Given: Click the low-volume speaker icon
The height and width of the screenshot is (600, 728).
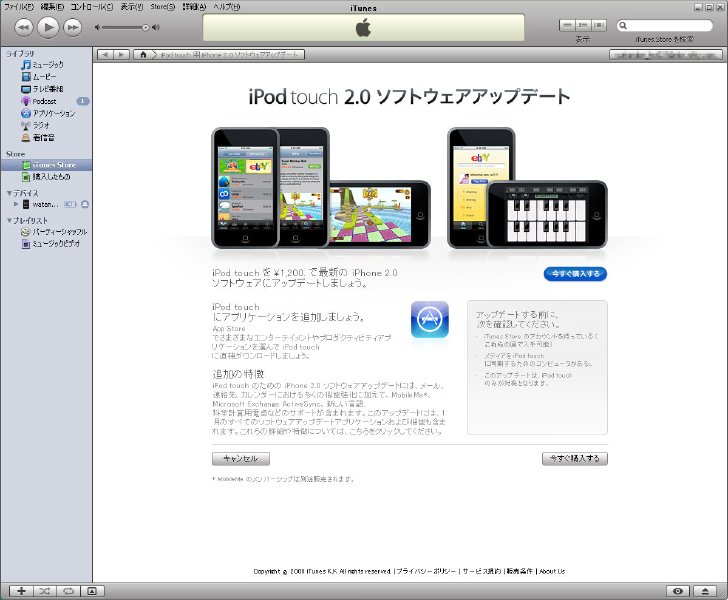Looking at the screenshot, I should (97, 27).
